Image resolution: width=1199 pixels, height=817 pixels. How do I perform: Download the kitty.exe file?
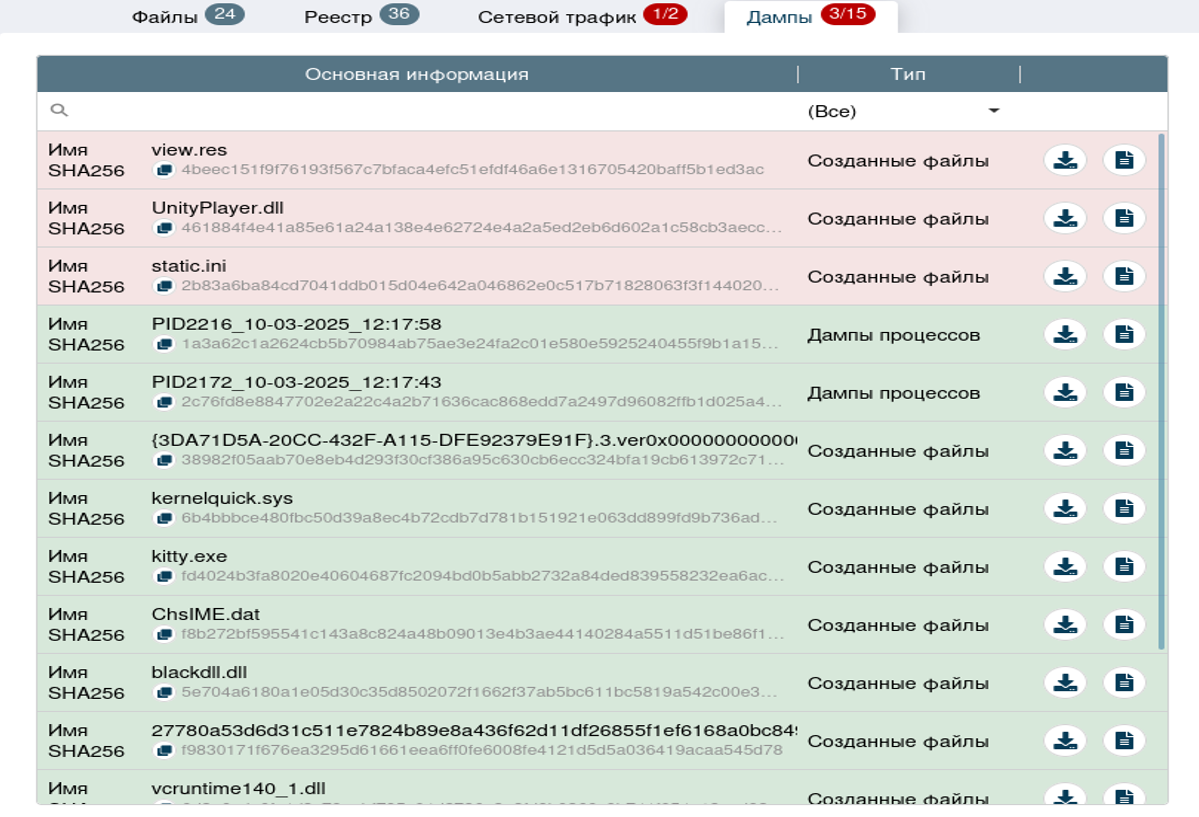[x=1066, y=566]
